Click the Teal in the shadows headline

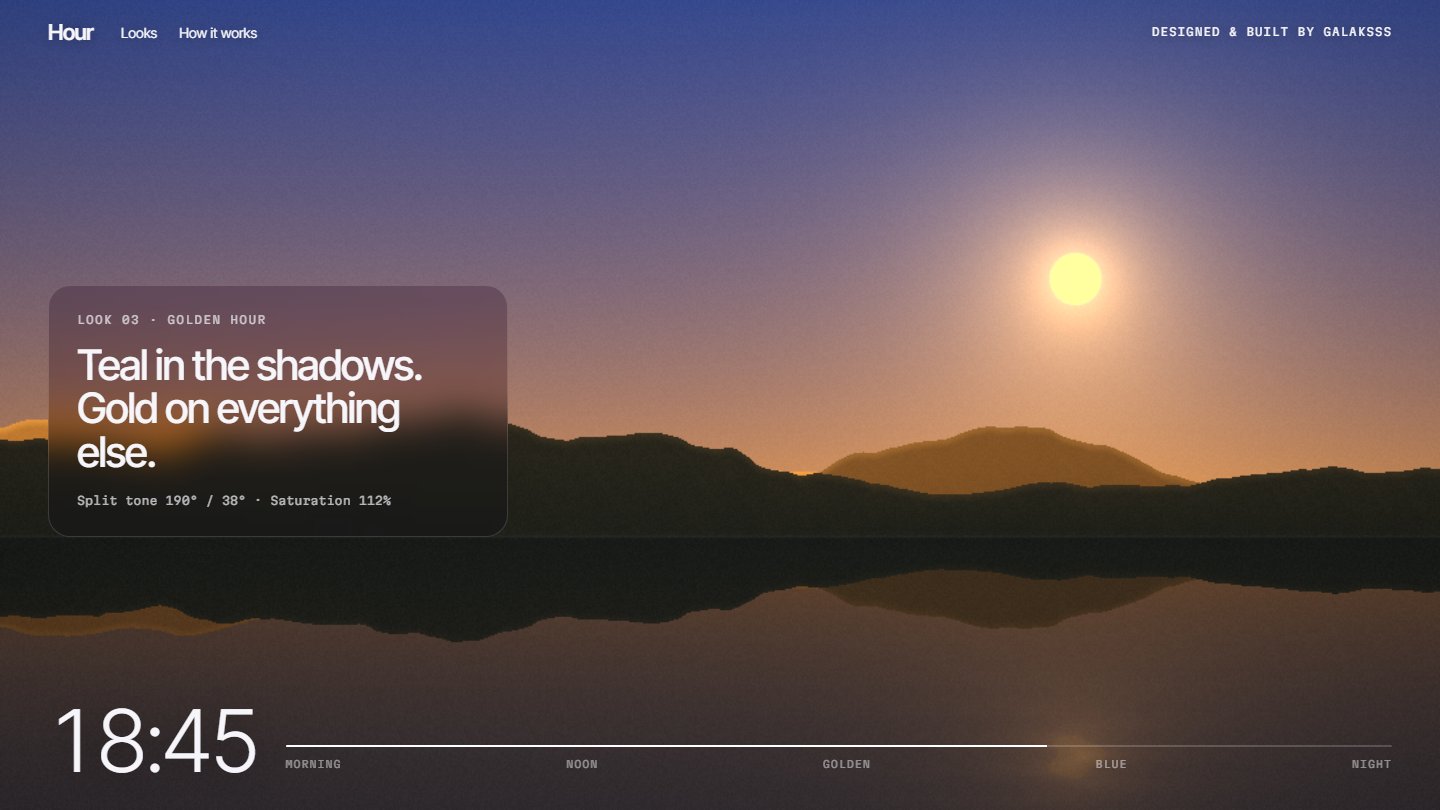coord(250,410)
